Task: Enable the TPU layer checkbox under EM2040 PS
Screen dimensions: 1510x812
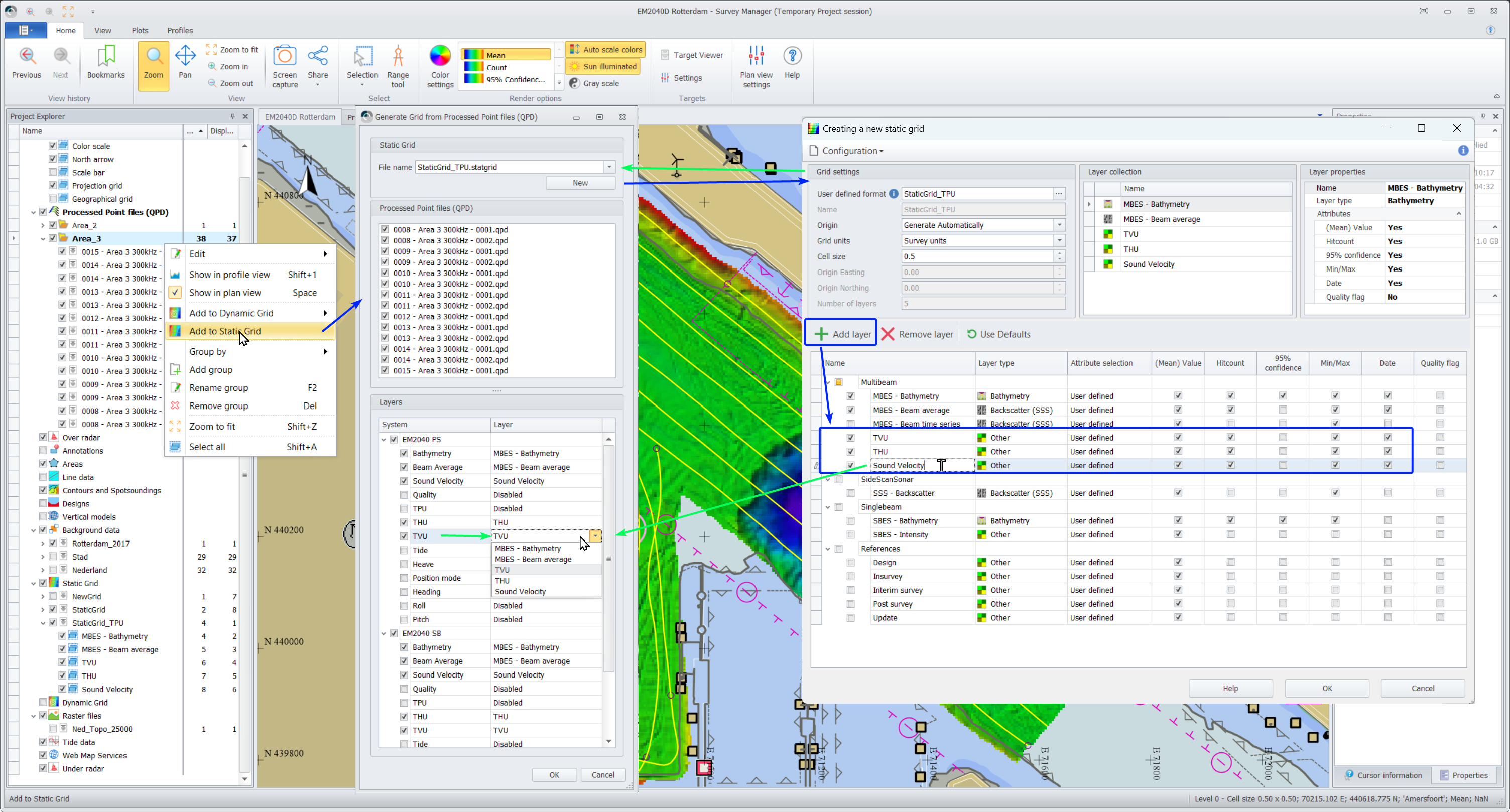Action: point(404,508)
